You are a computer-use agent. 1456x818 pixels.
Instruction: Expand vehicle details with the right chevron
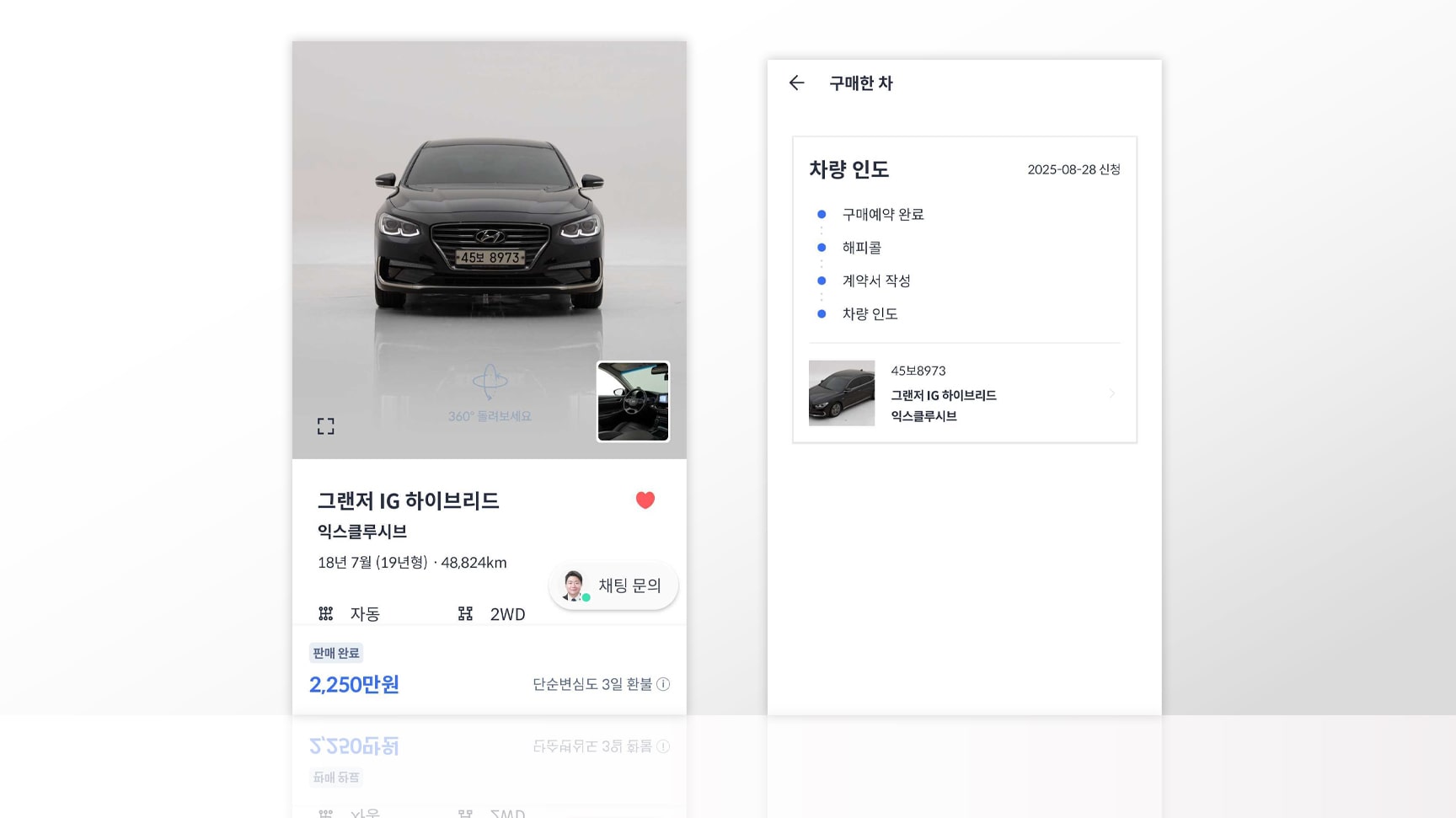1113,393
